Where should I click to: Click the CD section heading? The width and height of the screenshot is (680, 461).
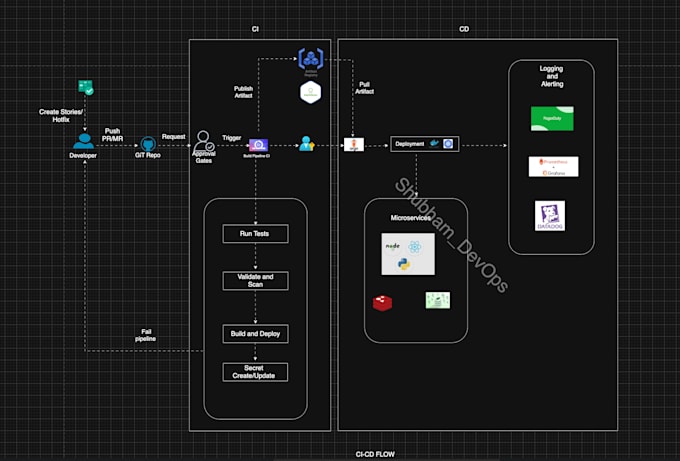[x=464, y=29]
